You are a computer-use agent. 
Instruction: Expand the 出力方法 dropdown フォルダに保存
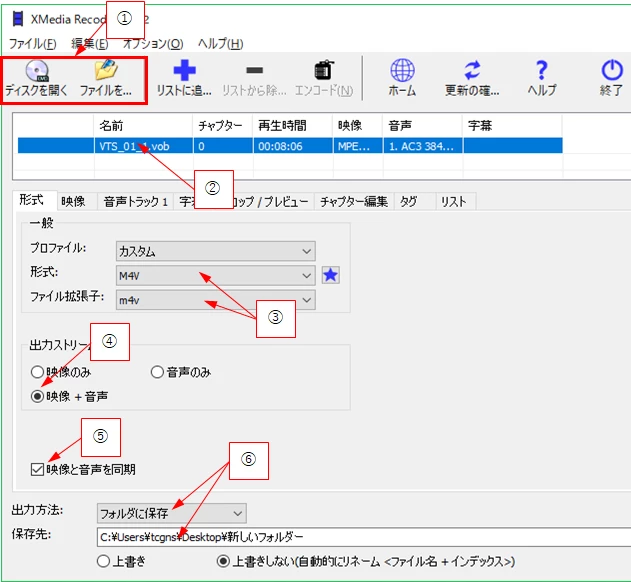pyautogui.click(x=171, y=513)
